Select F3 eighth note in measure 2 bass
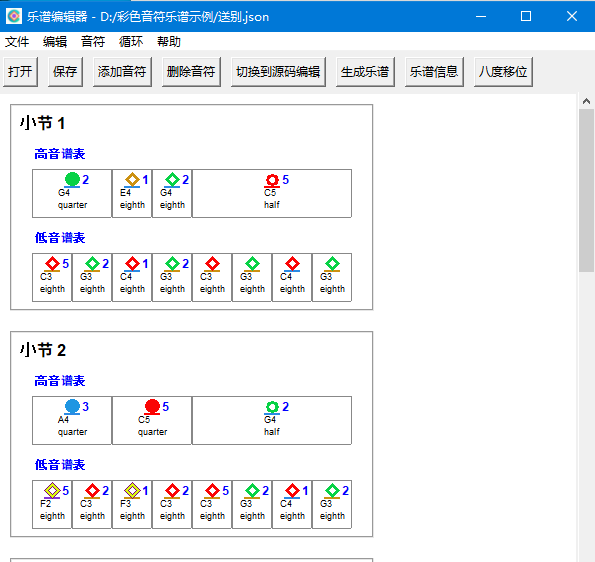Viewport: 595px width, 562px height. tap(132, 504)
